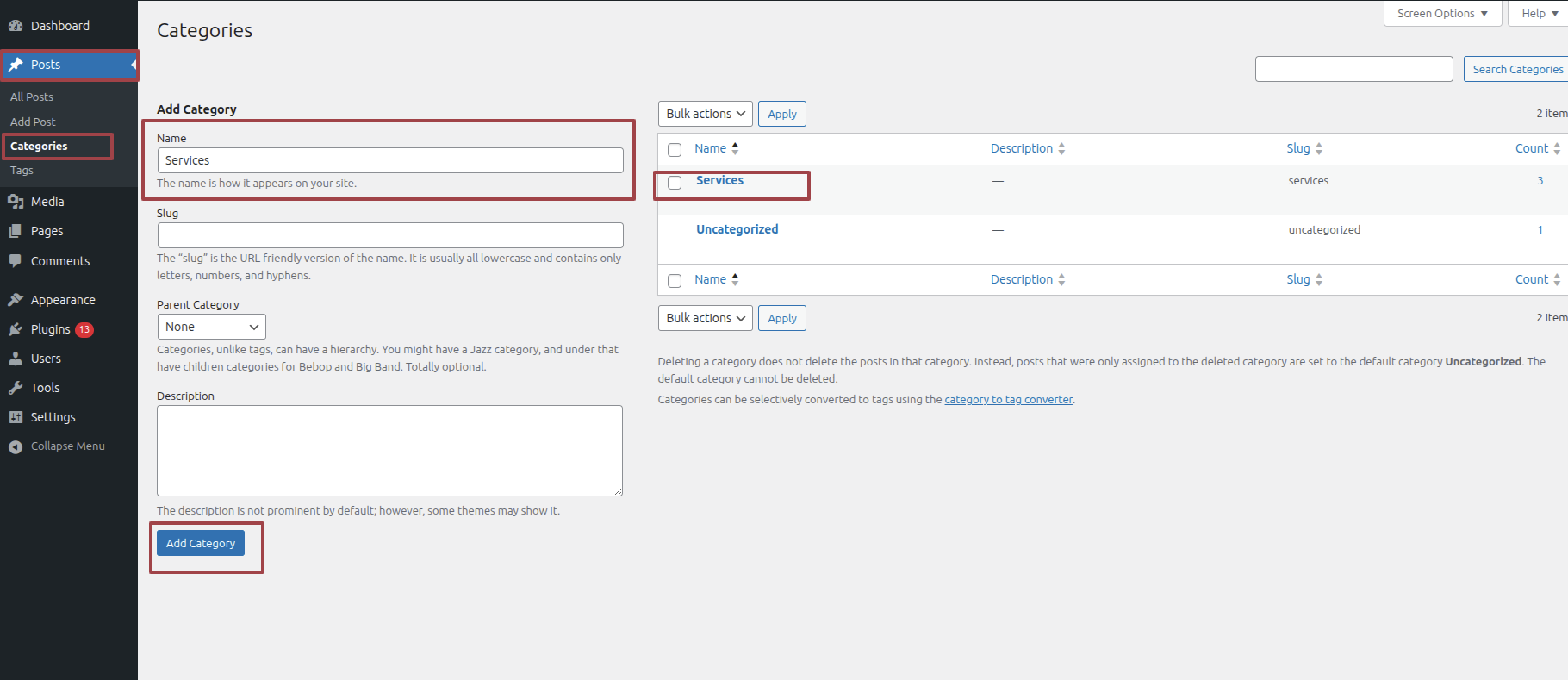Click the Plugins plug icon
Screen dimensions: 1568x680
coord(16,329)
